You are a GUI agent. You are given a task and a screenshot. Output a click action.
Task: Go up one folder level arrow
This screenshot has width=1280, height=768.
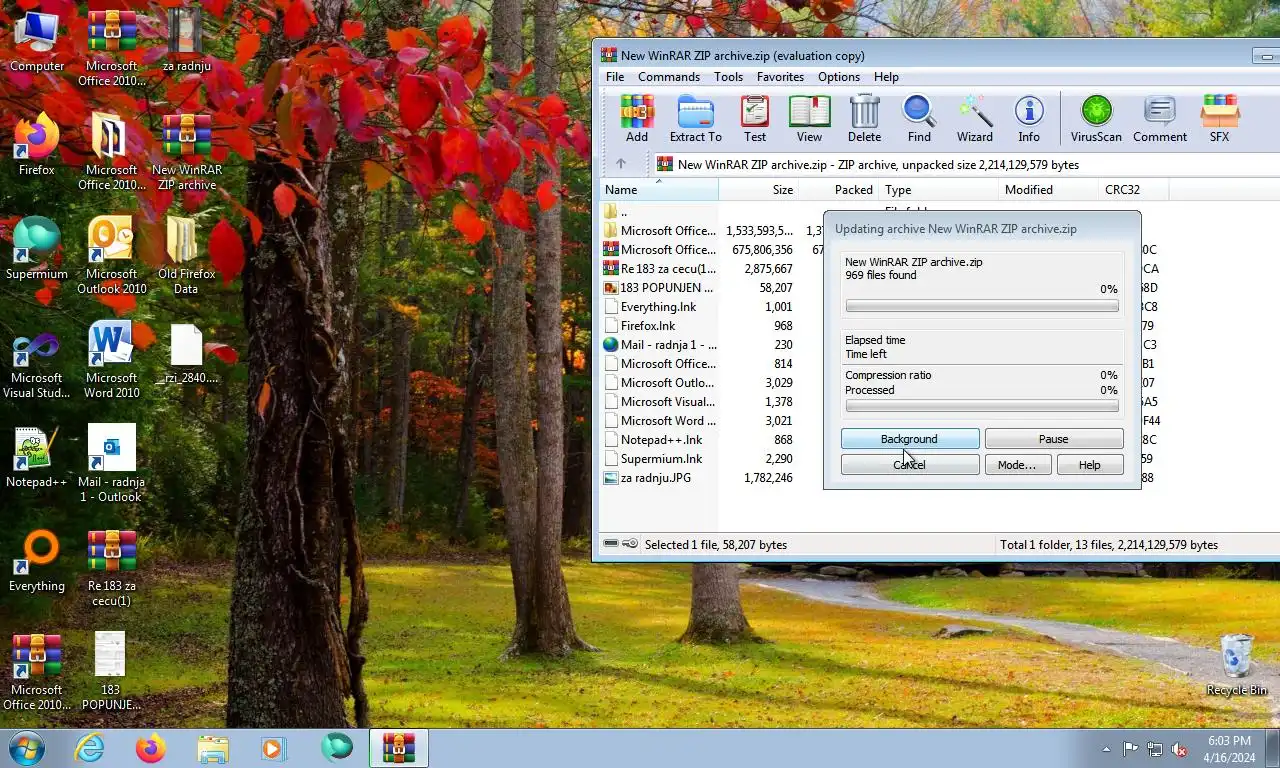620,164
